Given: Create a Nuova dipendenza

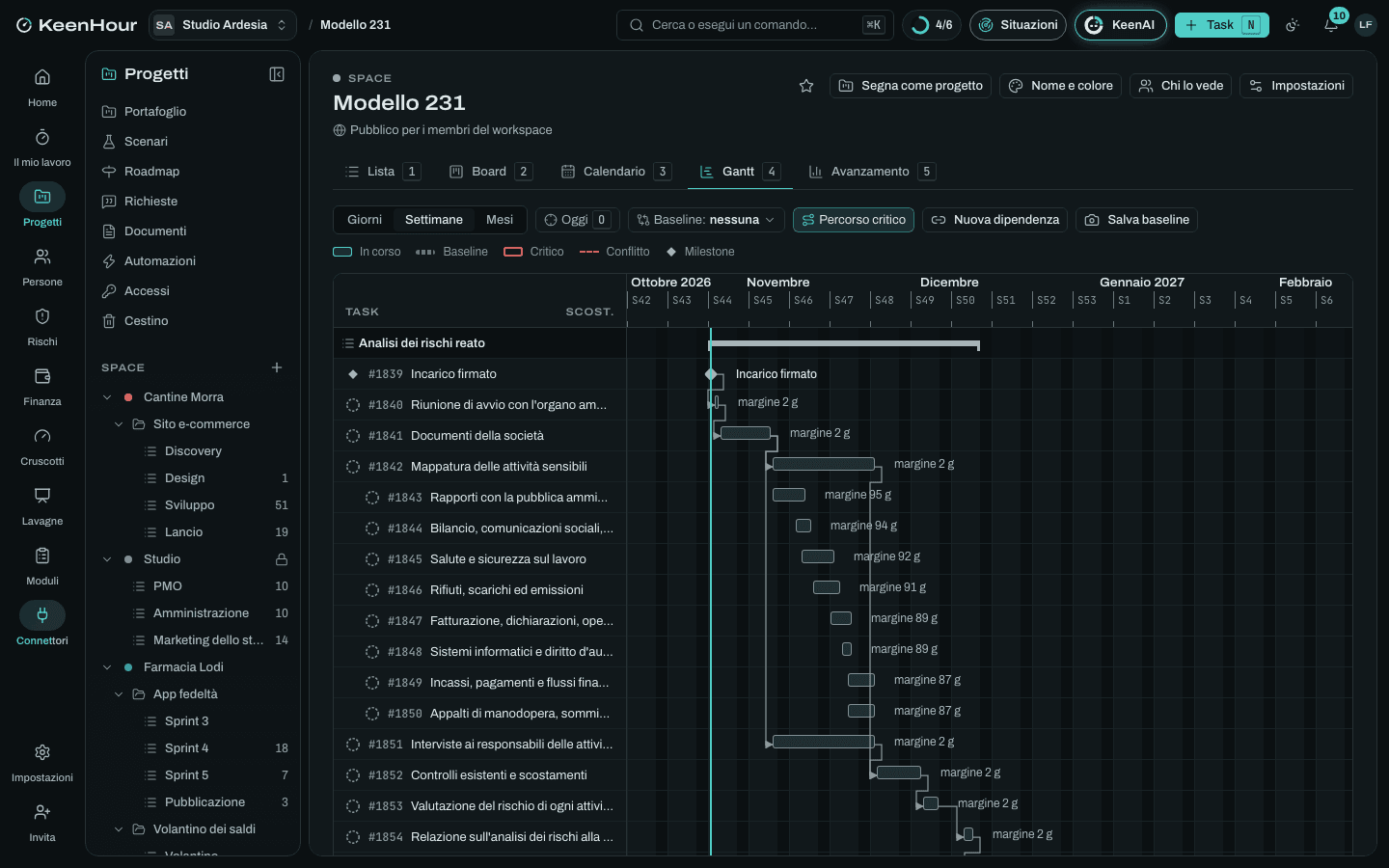Looking at the screenshot, I should (994, 220).
